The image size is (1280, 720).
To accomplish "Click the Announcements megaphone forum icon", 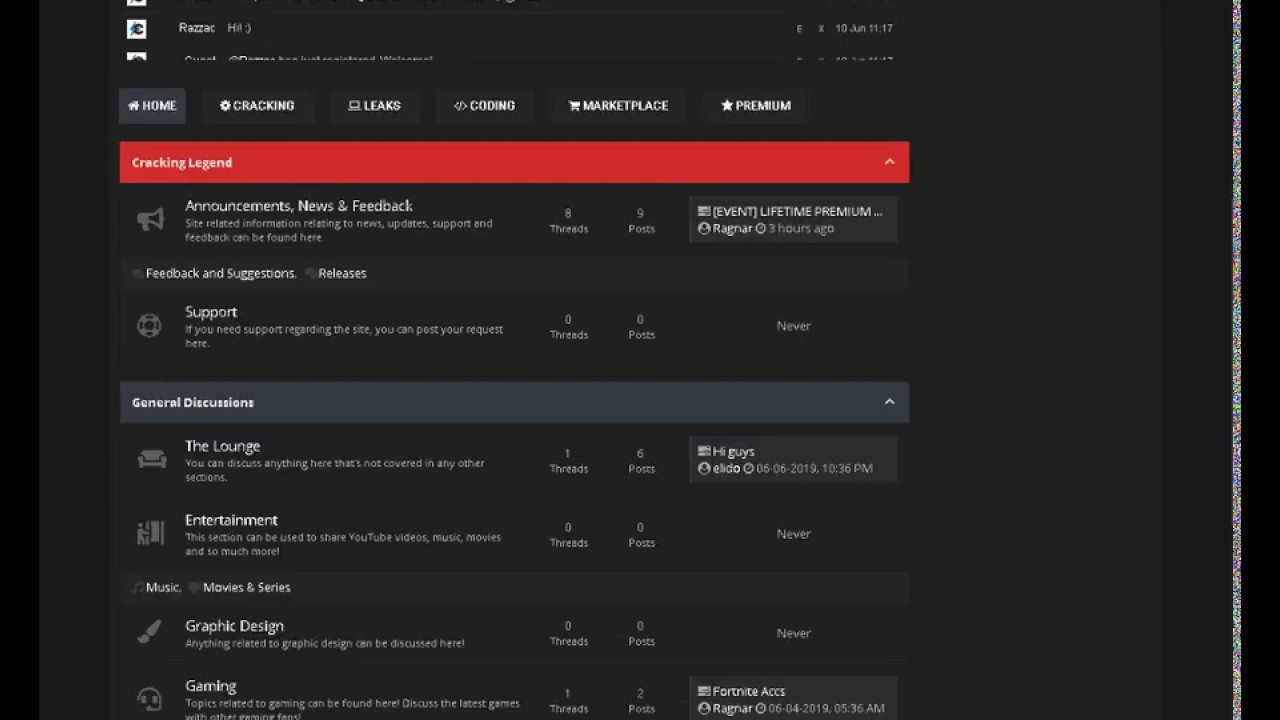I will tap(150, 220).
